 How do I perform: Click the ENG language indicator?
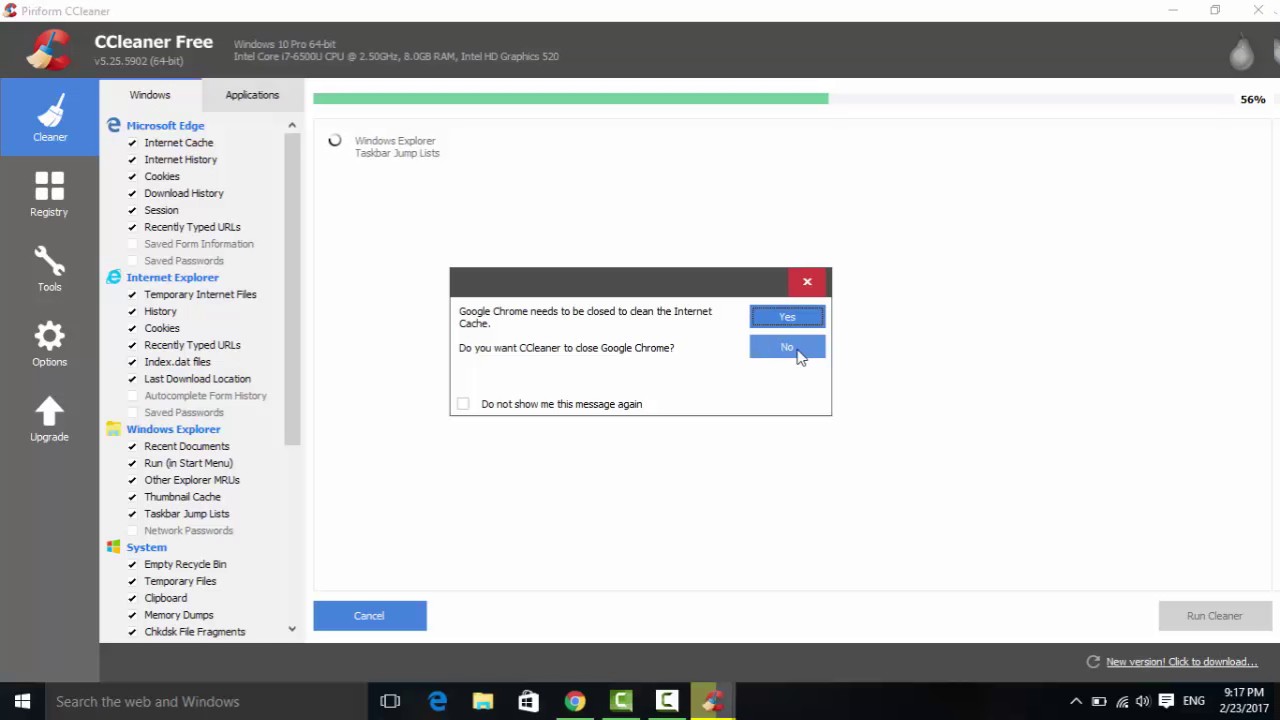(1193, 701)
